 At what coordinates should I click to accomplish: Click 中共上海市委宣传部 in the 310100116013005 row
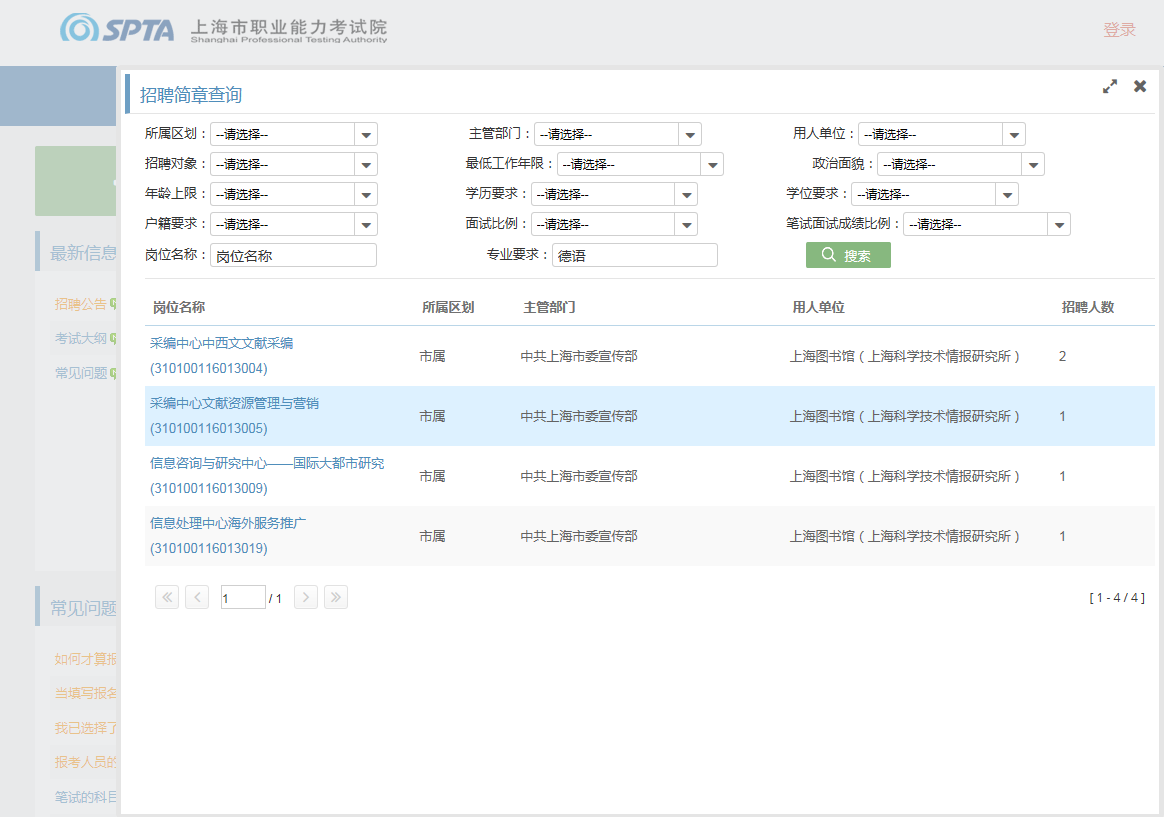coord(579,416)
